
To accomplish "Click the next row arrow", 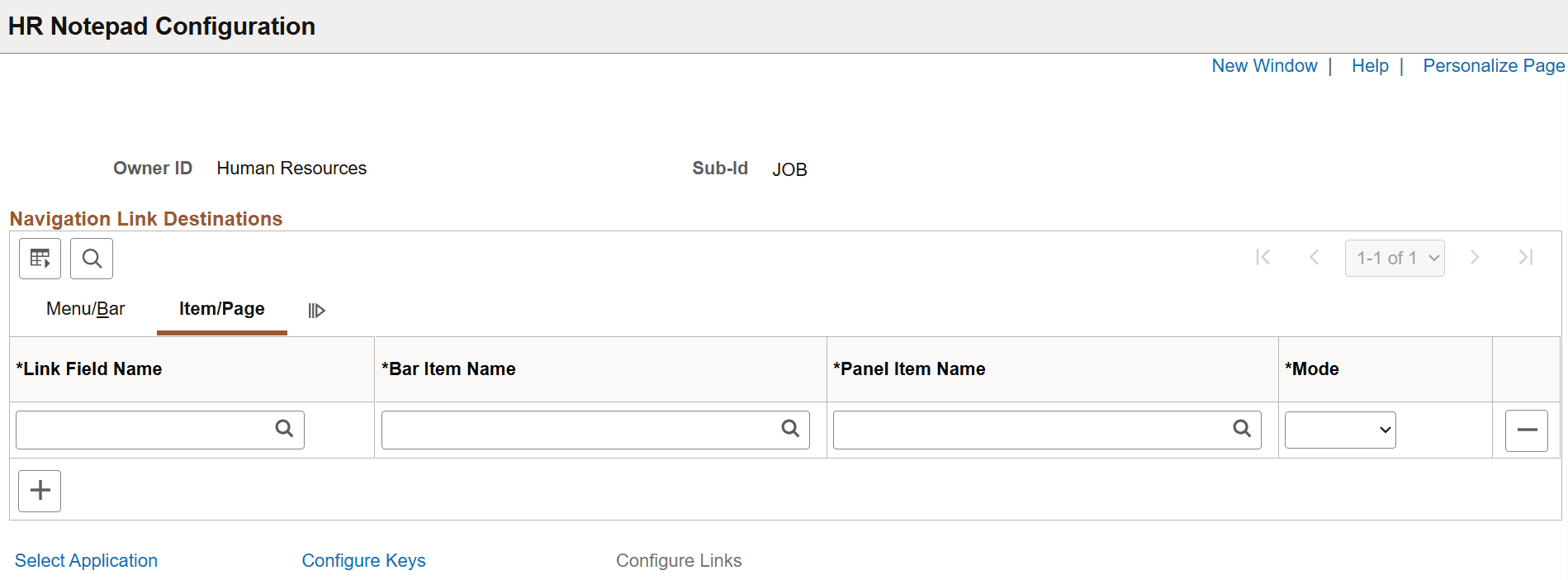I will pyautogui.click(x=1475, y=258).
